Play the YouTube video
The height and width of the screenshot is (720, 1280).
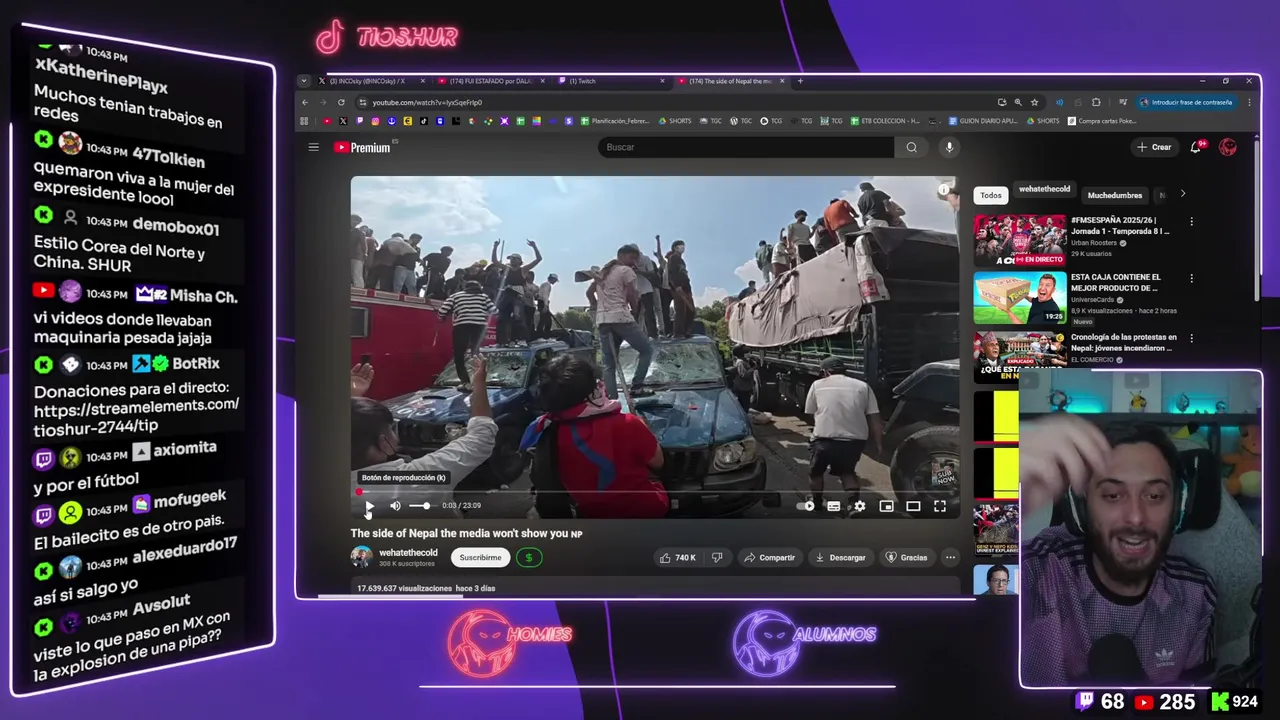[x=369, y=506]
